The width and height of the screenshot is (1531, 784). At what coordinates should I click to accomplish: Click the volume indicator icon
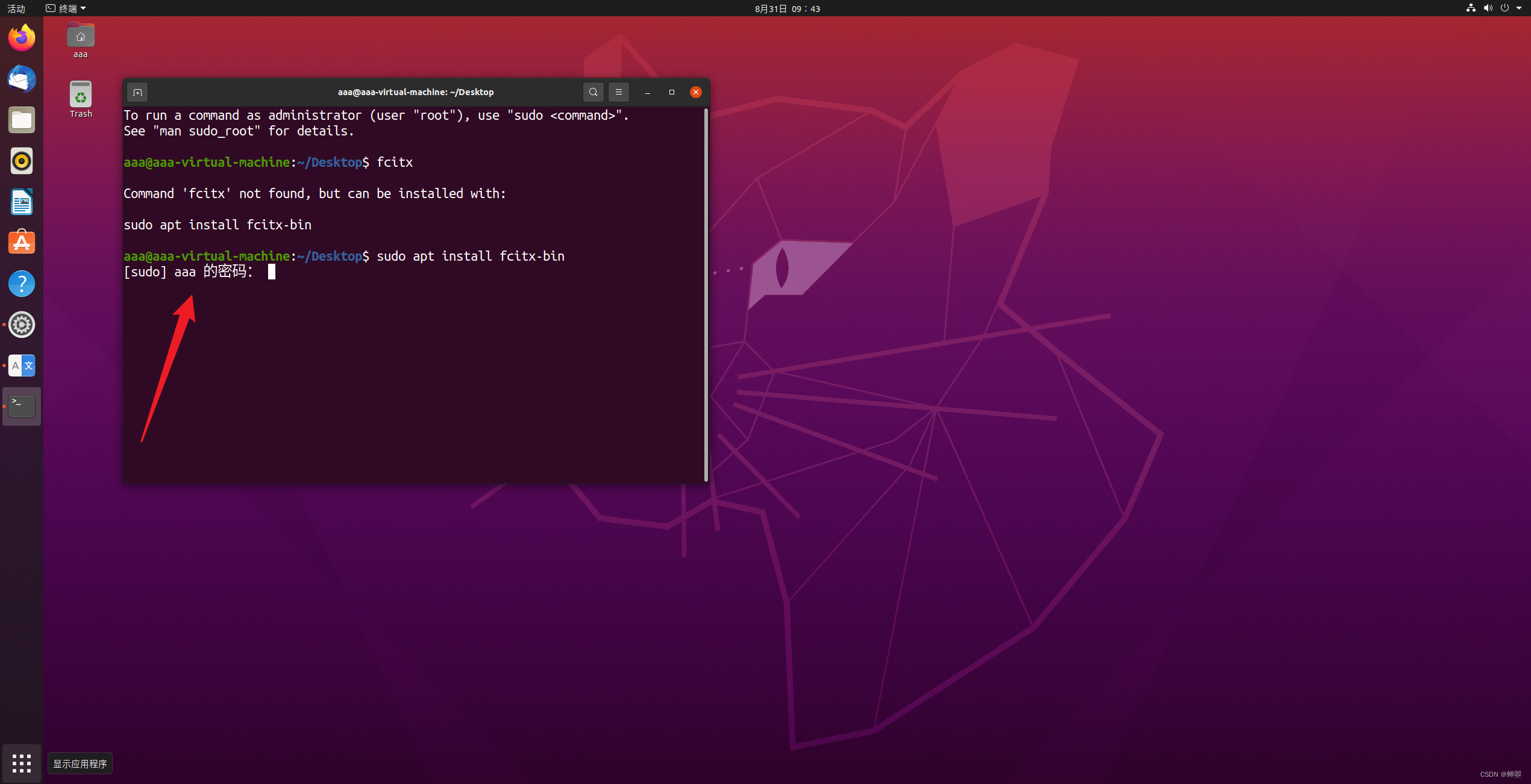(1488, 8)
